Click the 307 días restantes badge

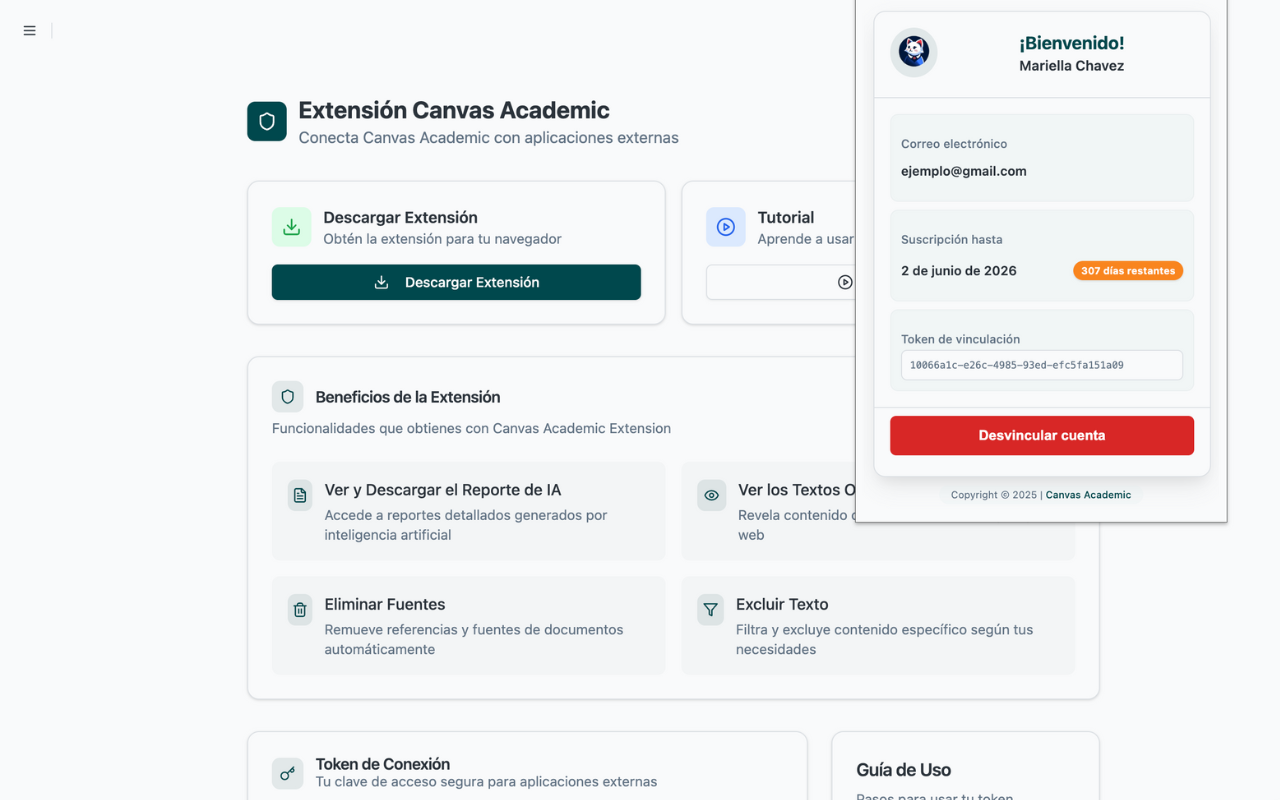pos(1128,270)
